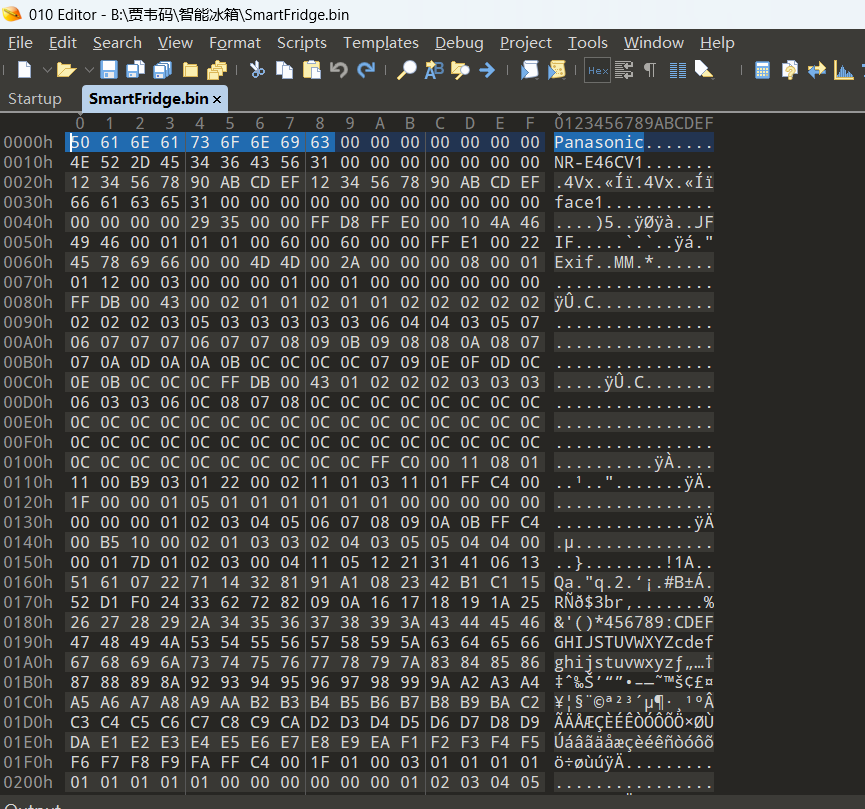865x809 pixels.
Task: Click the New file icon
Action: (25, 70)
